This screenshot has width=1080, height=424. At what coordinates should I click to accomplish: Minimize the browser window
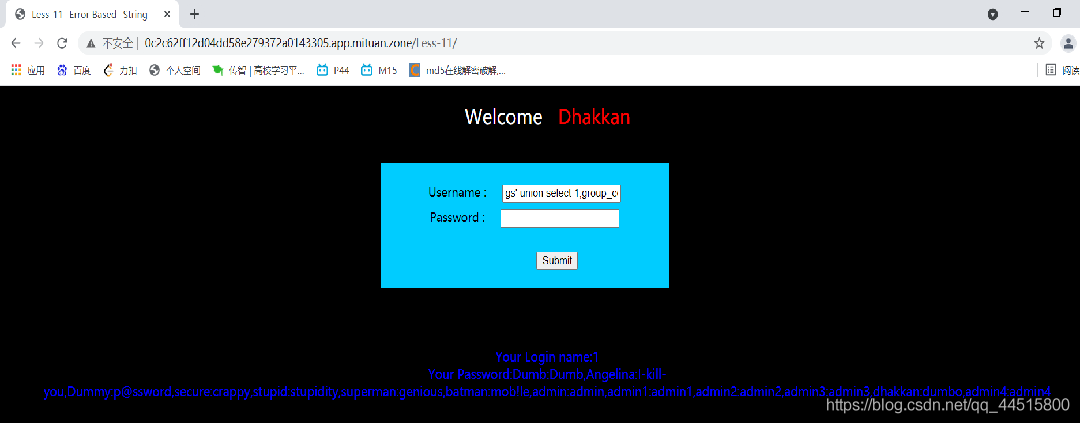coord(1025,12)
